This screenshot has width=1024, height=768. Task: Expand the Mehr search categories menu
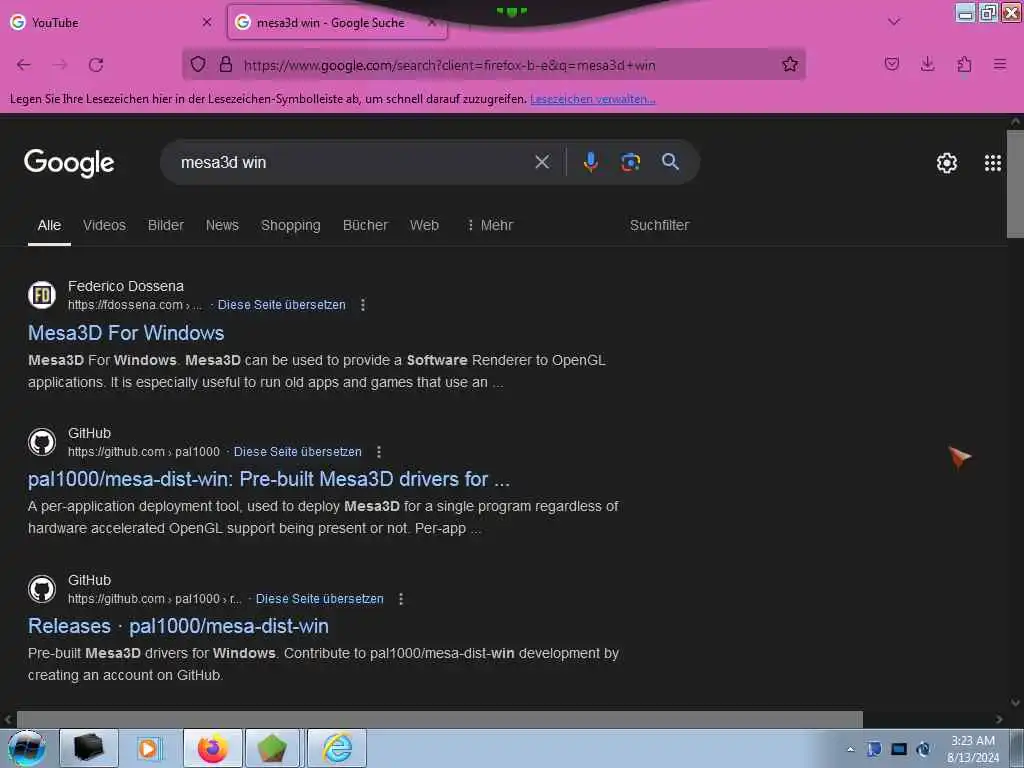tap(490, 225)
